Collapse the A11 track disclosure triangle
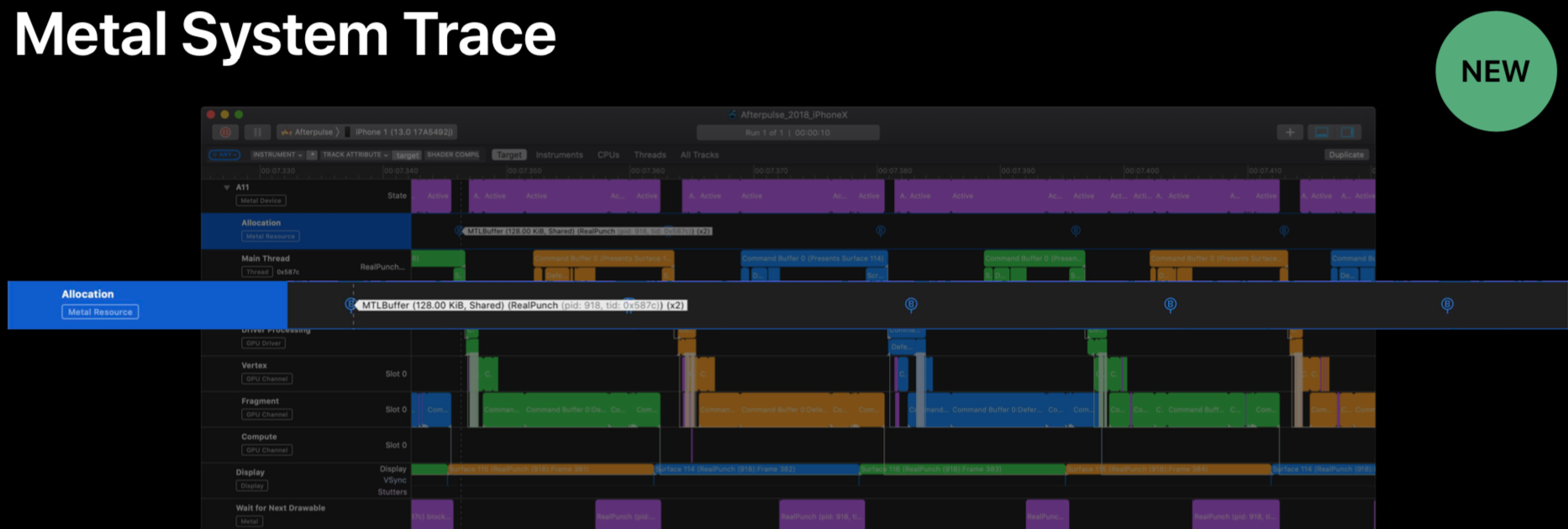 (227, 188)
